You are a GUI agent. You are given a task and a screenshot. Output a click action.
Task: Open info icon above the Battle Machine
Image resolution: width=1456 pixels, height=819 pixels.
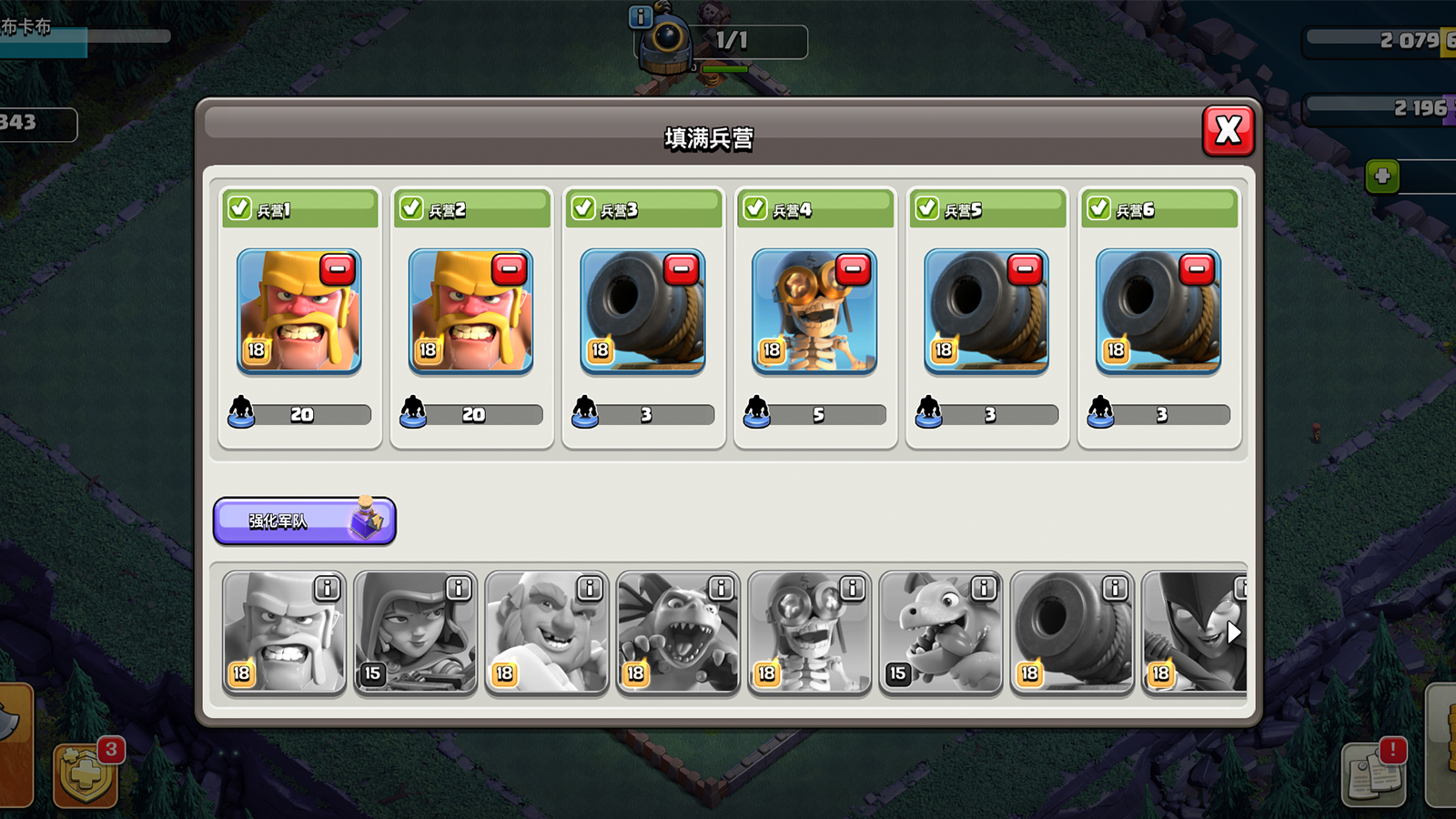click(641, 15)
